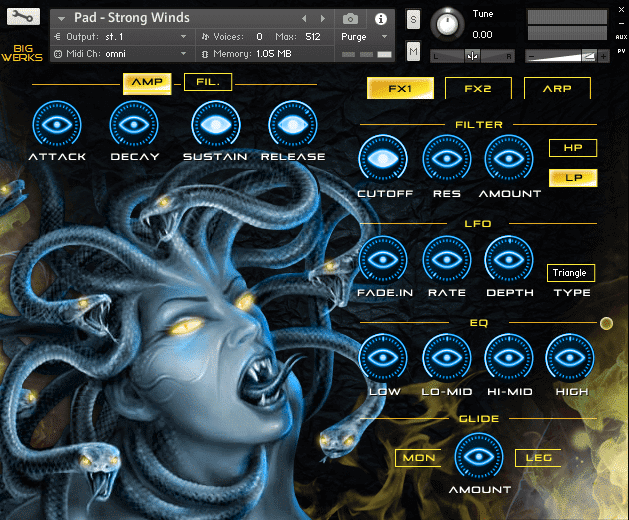
Task: Expand the instrument name dropdown arrow
Action: 61,19
